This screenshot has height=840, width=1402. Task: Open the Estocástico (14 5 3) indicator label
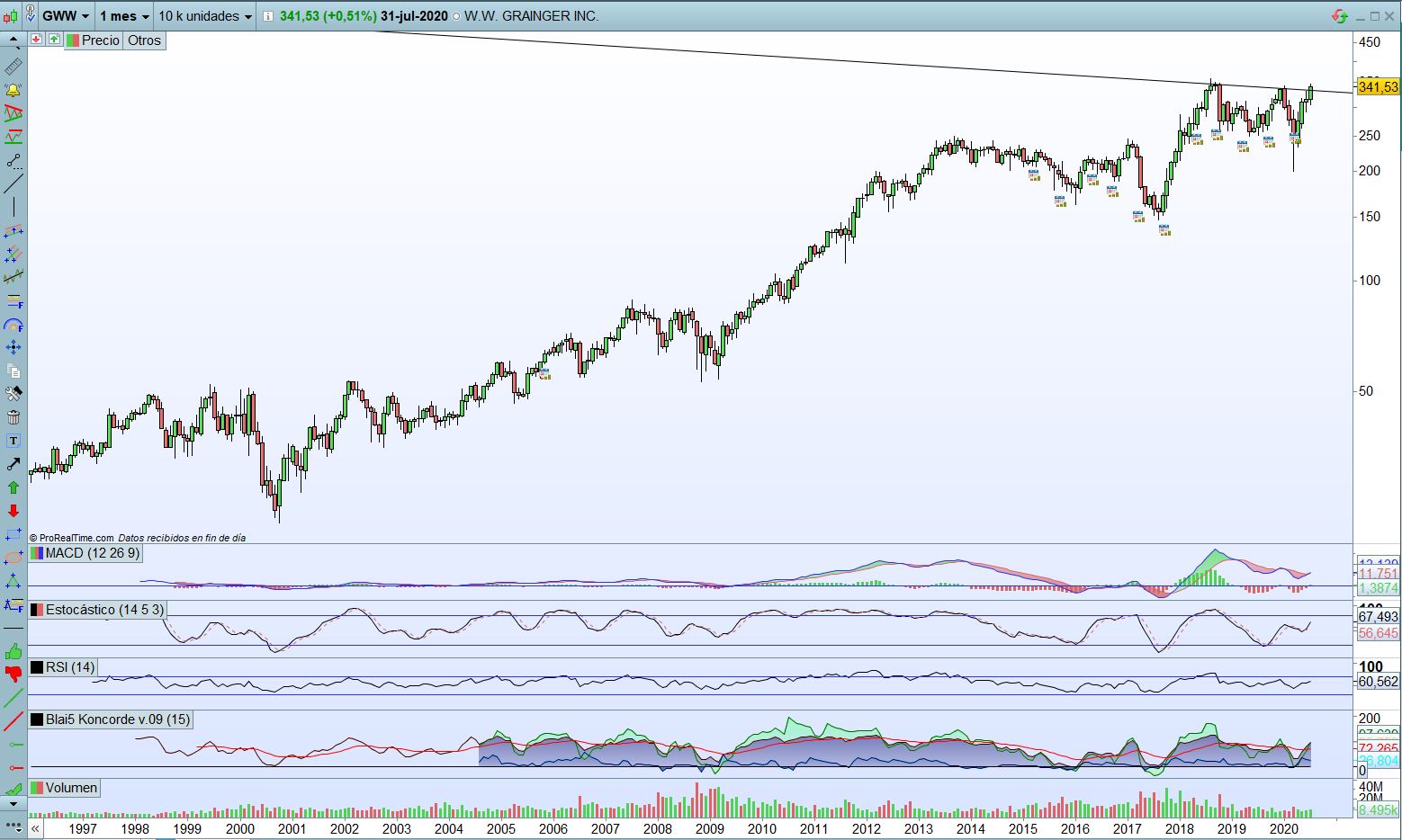pyautogui.click(x=98, y=610)
